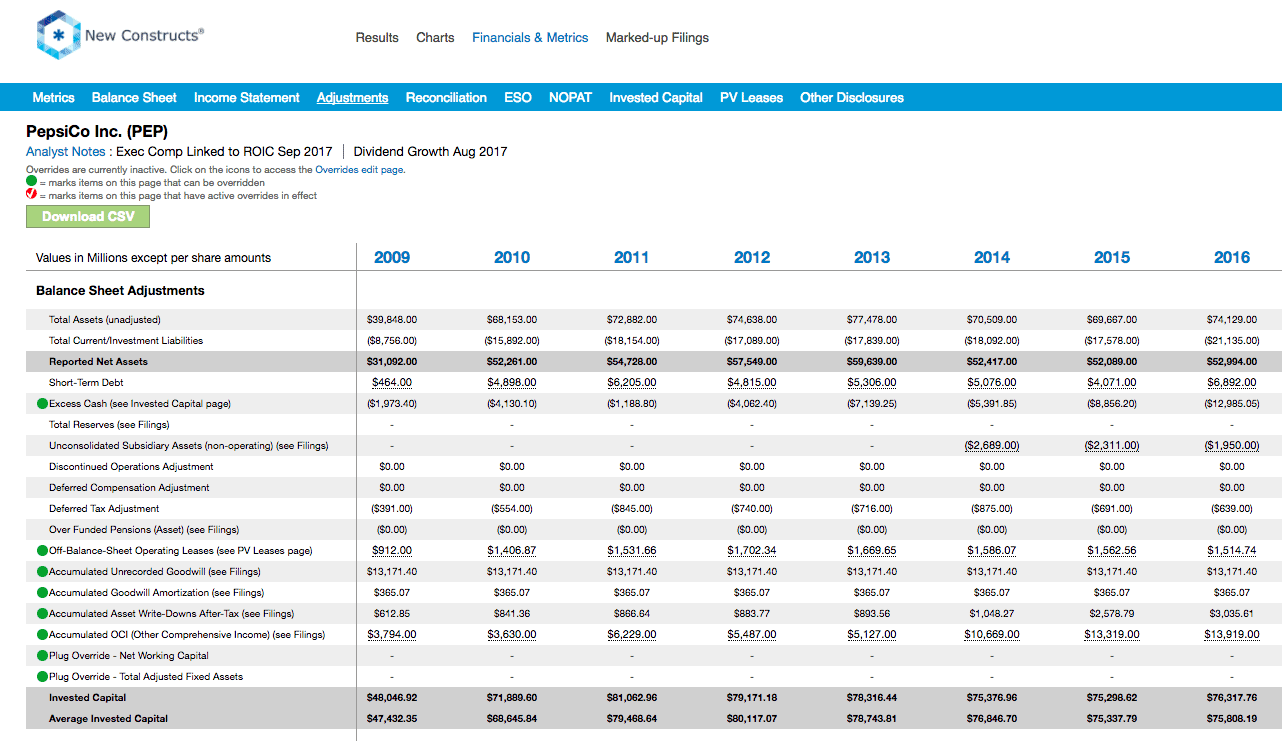The image size is (1282, 741).
Task: Click the PepsiCo Inc. (PEP) heading
Action: (x=97, y=132)
